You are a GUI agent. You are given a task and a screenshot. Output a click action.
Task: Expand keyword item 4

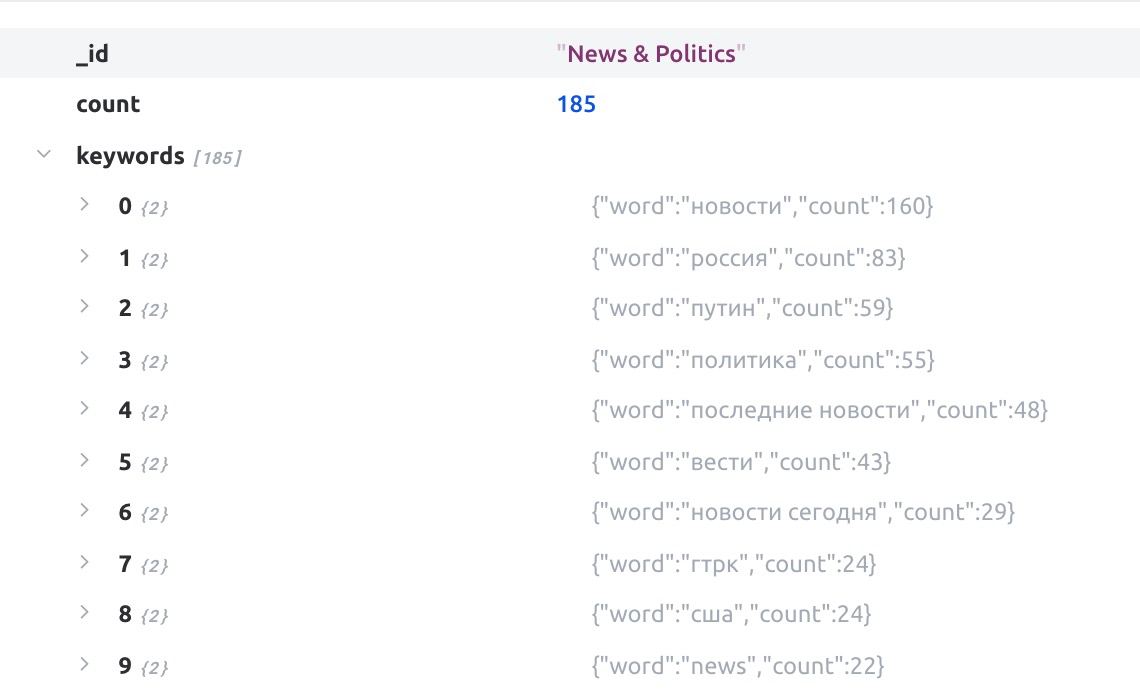point(84,409)
